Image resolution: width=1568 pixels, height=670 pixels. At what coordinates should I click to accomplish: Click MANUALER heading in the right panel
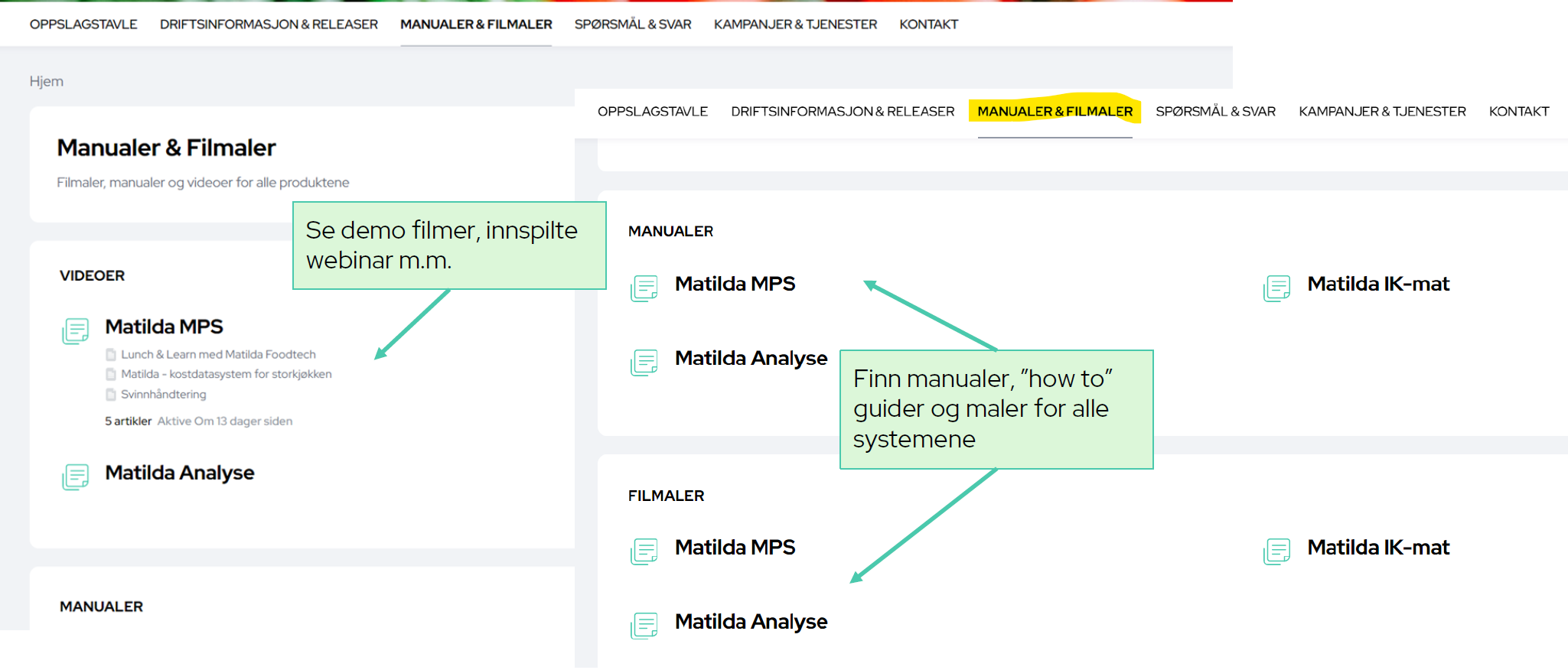pyautogui.click(x=670, y=231)
